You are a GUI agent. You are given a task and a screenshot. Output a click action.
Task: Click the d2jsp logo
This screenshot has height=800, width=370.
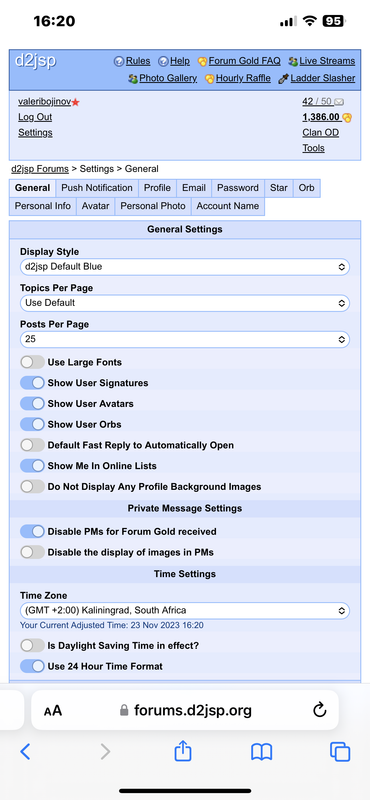[35, 61]
